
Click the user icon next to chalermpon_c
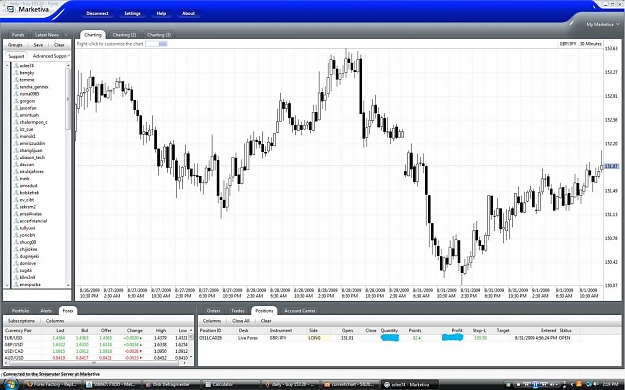click(x=16, y=122)
